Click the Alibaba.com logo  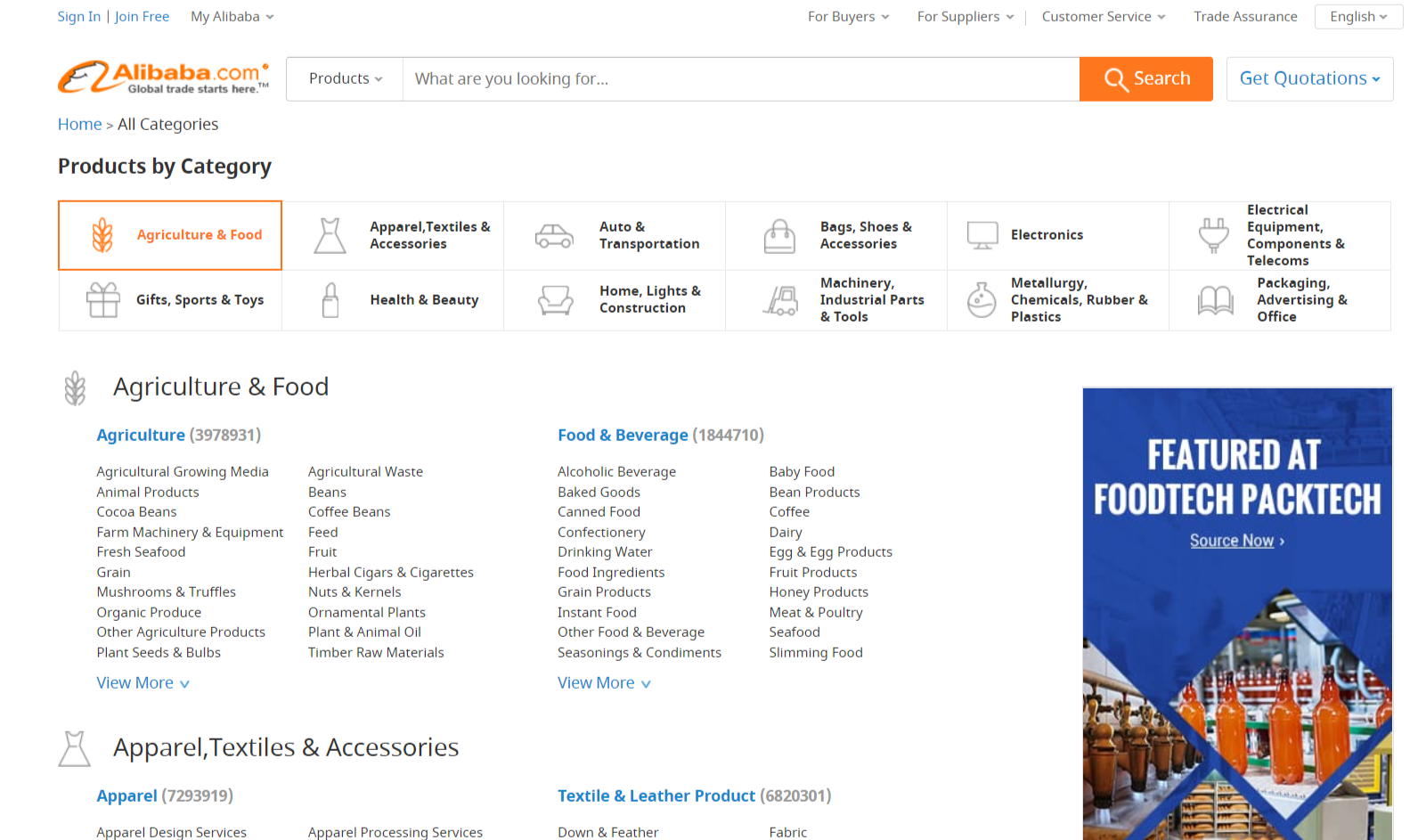click(164, 78)
